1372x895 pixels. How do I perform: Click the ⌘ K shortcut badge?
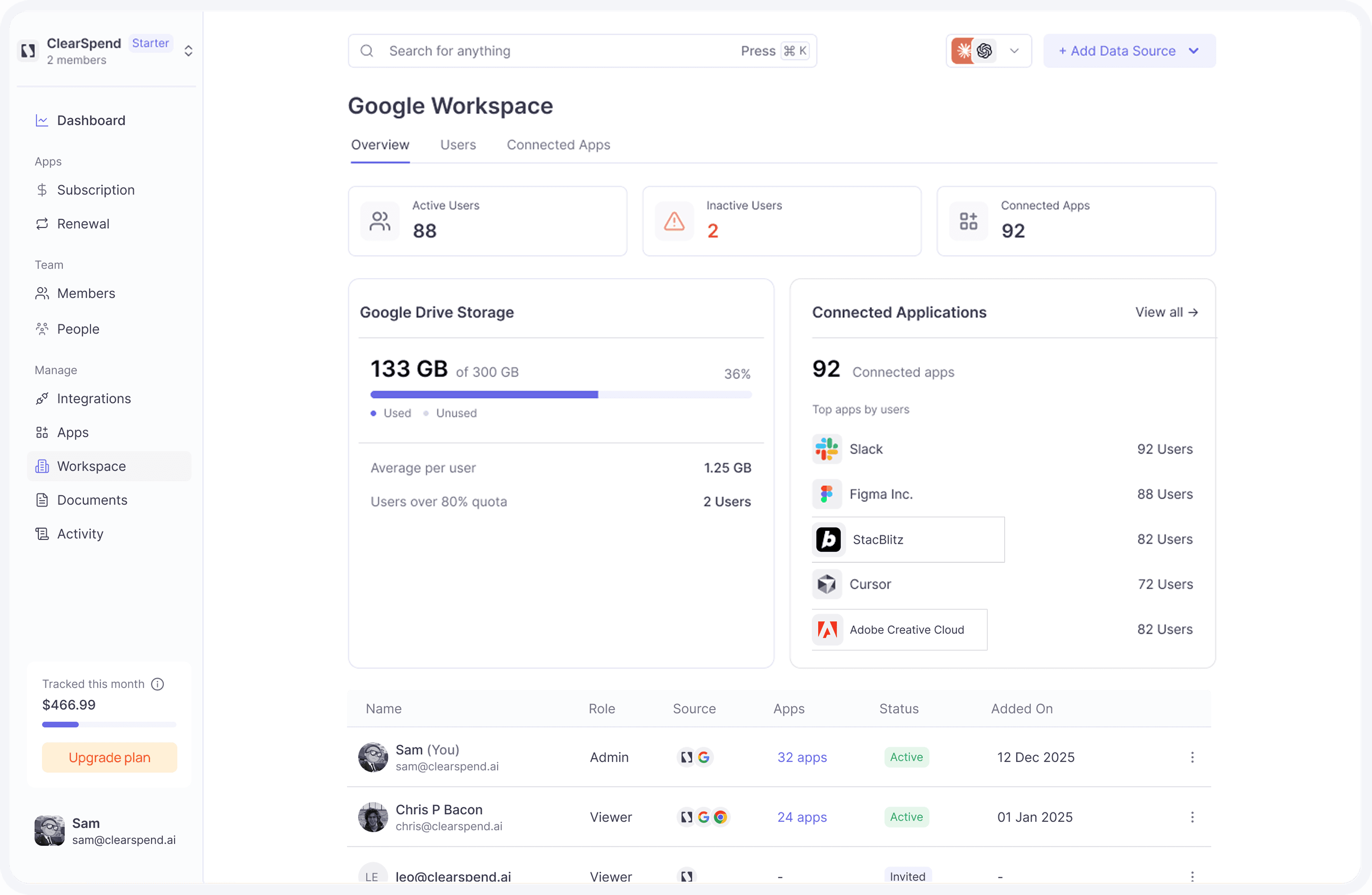[x=795, y=51]
